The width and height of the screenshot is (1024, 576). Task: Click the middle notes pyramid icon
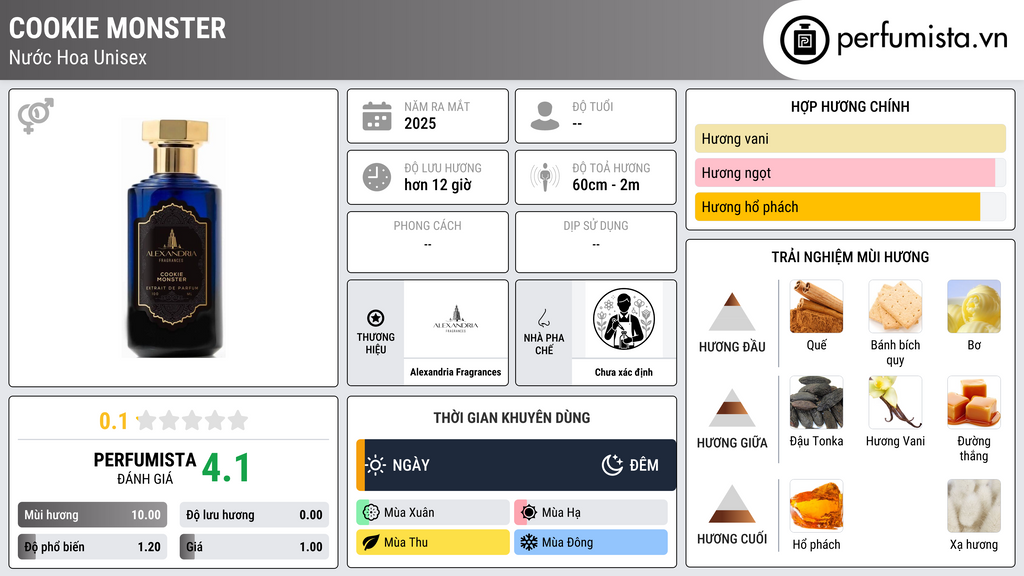click(732, 408)
